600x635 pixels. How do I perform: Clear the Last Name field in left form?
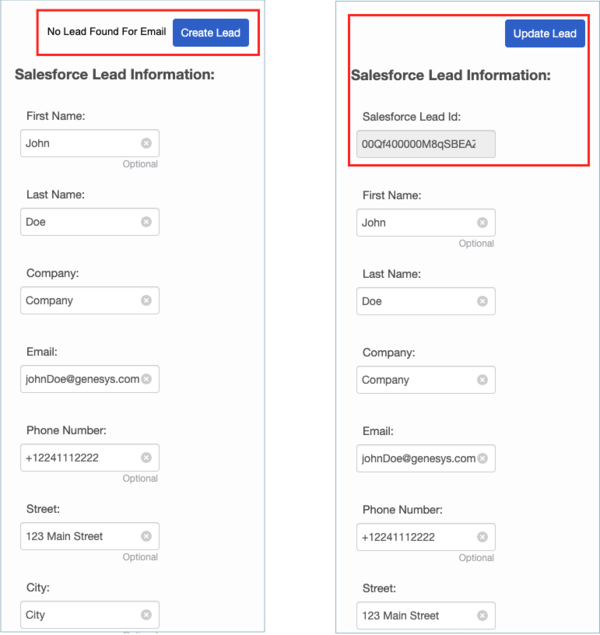pos(146,222)
